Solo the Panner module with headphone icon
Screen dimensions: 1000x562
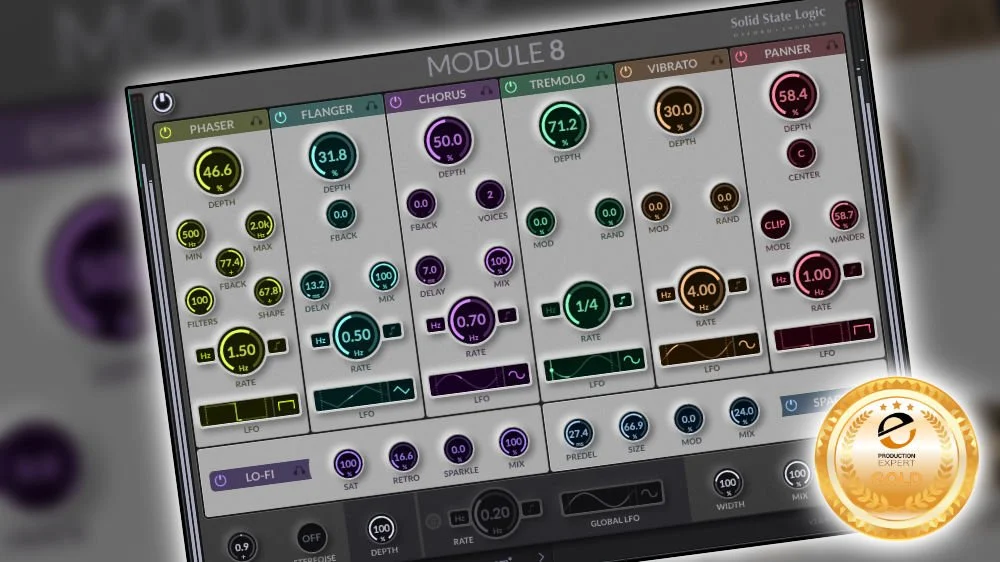click(x=832, y=45)
